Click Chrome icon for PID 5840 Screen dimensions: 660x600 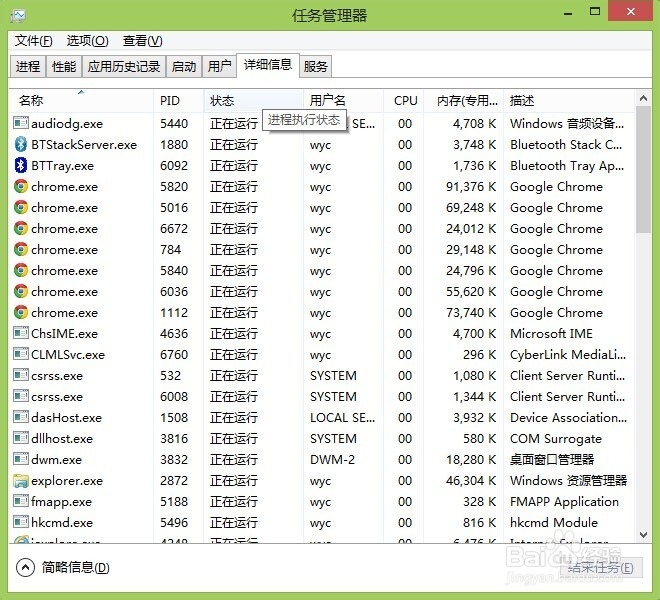(x=21, y=270)
